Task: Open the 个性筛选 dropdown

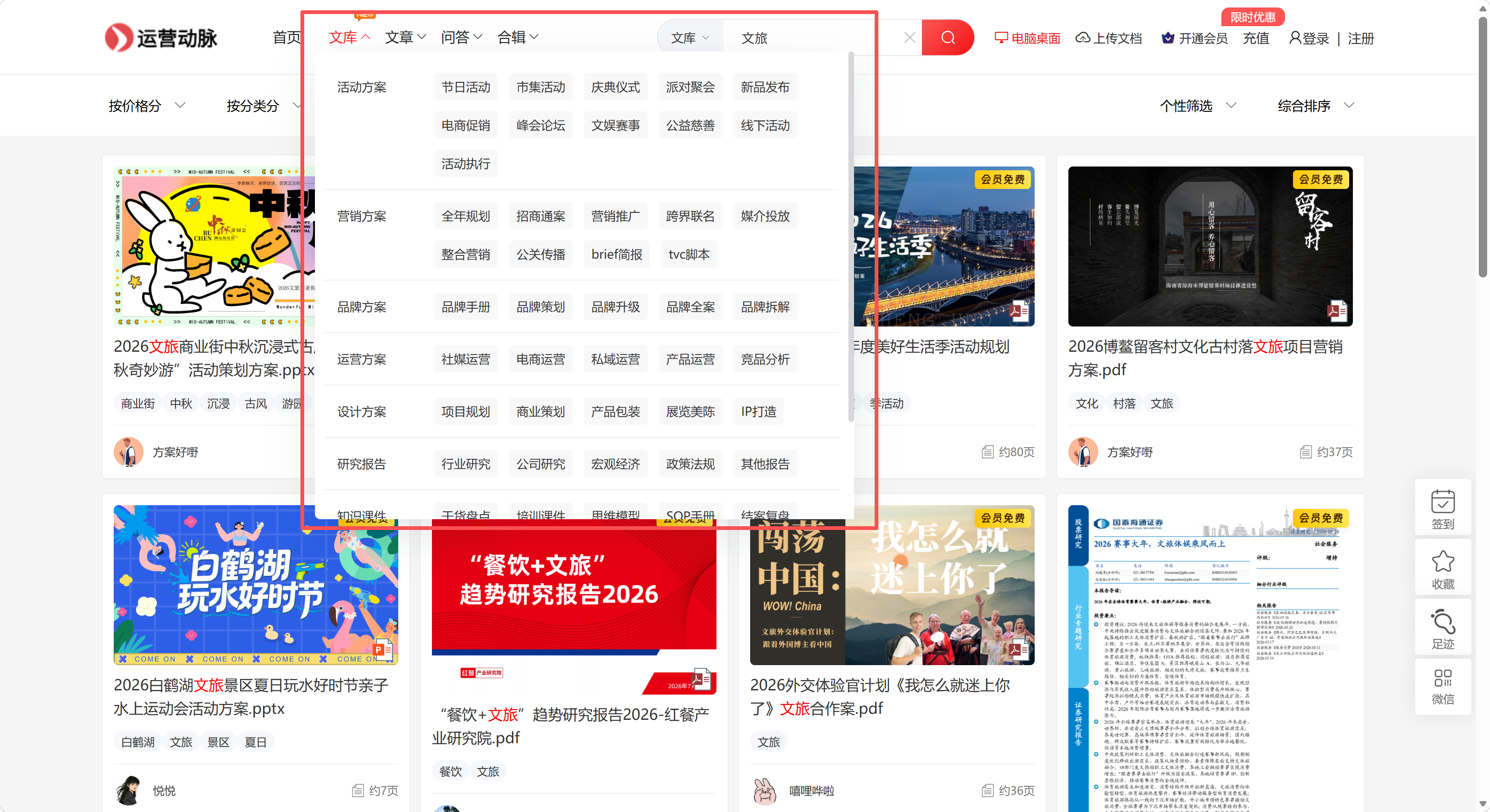Action: 1198,106
